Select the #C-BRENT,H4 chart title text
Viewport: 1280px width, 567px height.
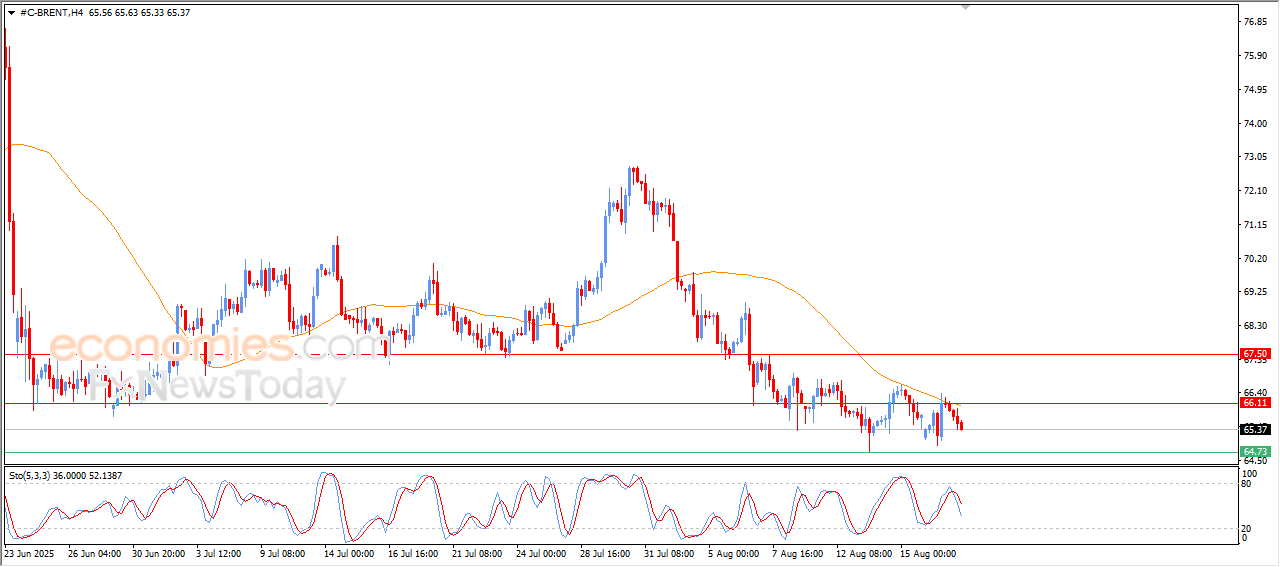52,13
